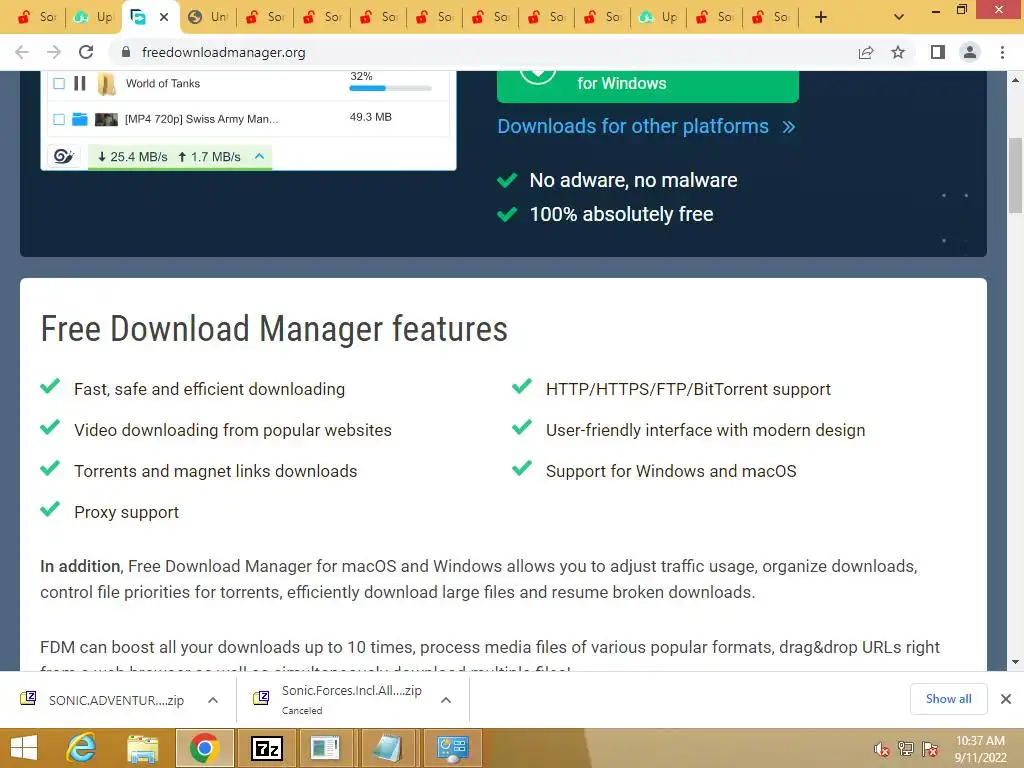Click the muted volume tray icon

881,749
